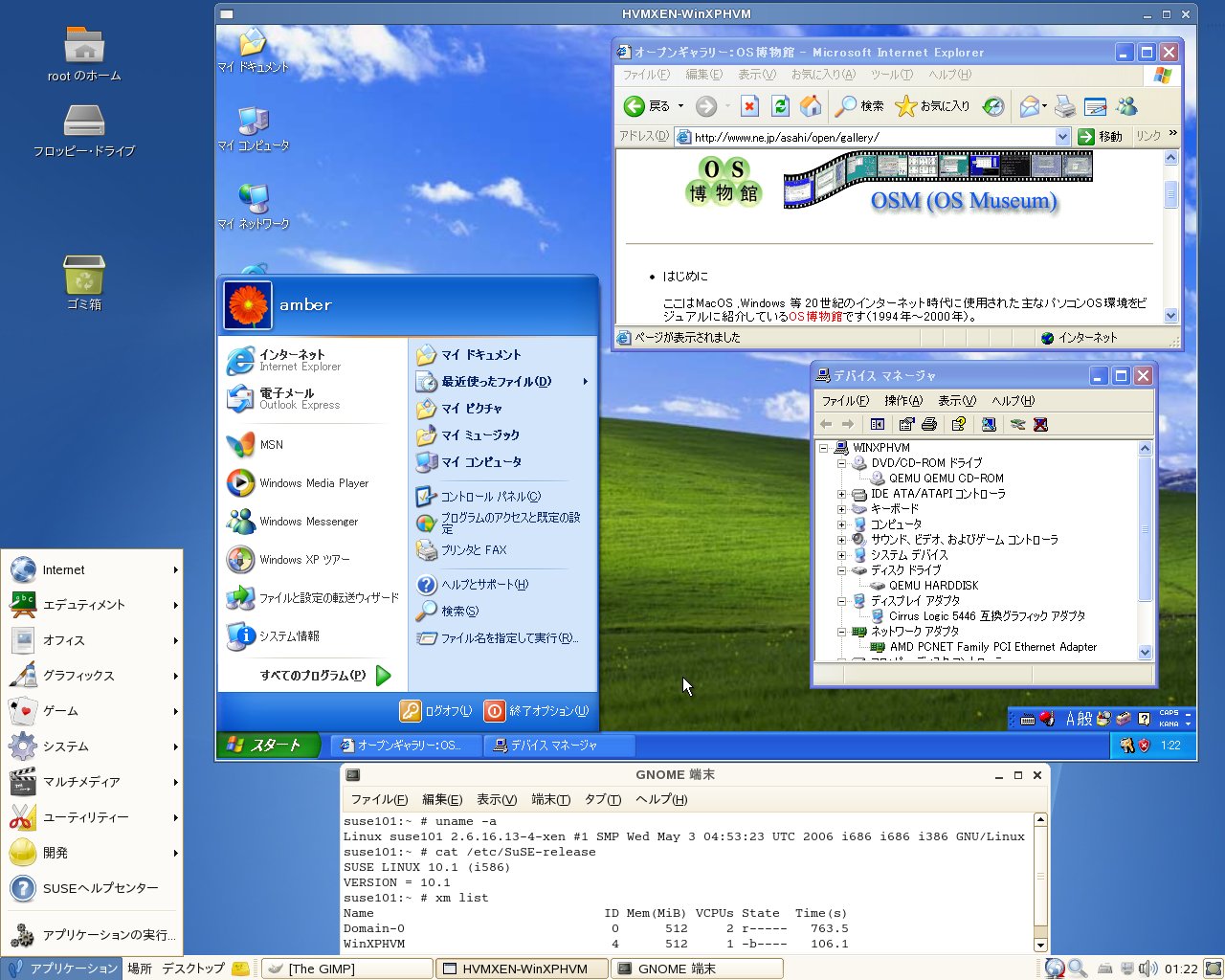Collapse ネットワーク アダプタ tree node
1225x980 pixels.
coord(841,632)
